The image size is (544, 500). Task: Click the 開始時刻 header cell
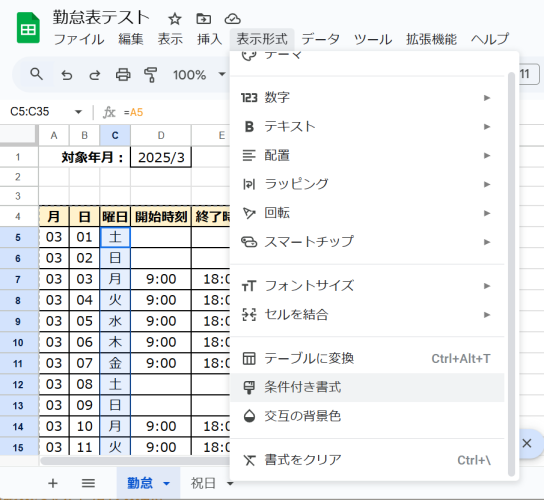[x=161, y=217]
